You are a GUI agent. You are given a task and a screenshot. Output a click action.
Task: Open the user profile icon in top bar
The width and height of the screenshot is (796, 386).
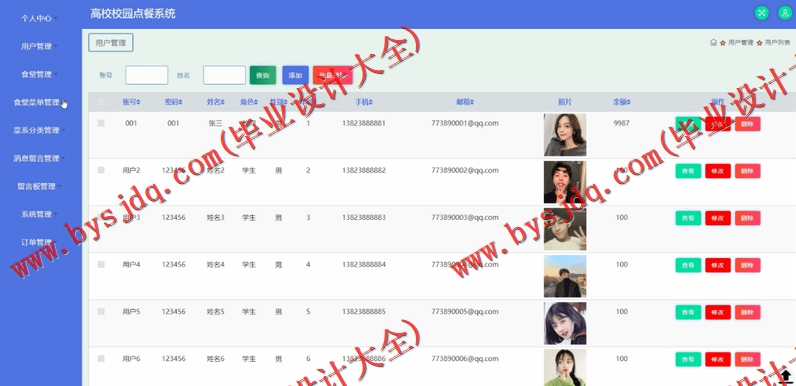[x=785, y=13]
